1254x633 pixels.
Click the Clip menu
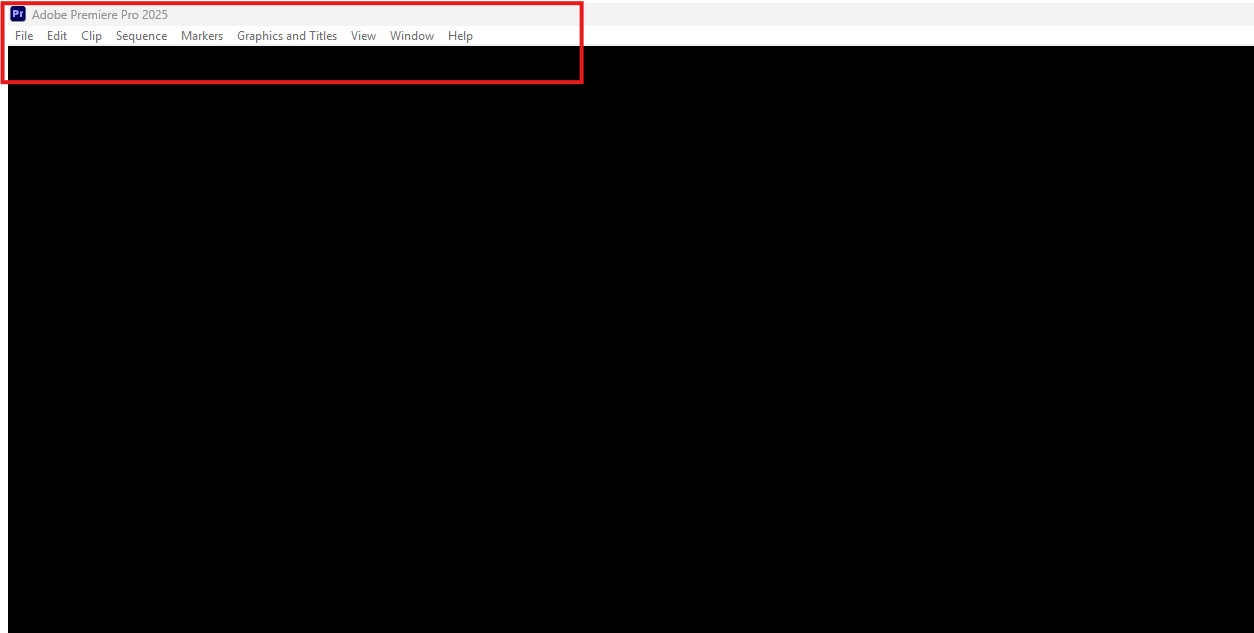pos(91,36)
